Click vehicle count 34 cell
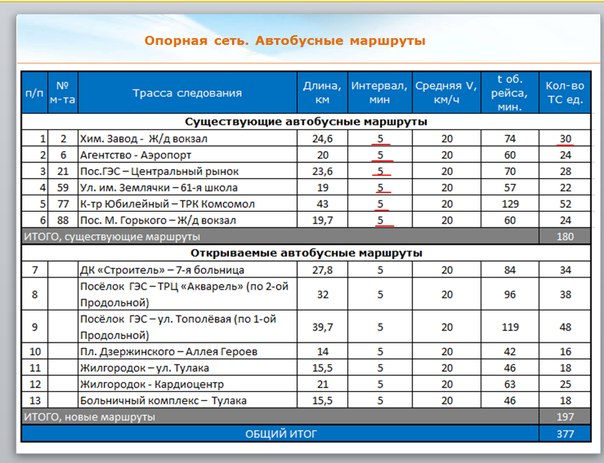 pos(565,270)
